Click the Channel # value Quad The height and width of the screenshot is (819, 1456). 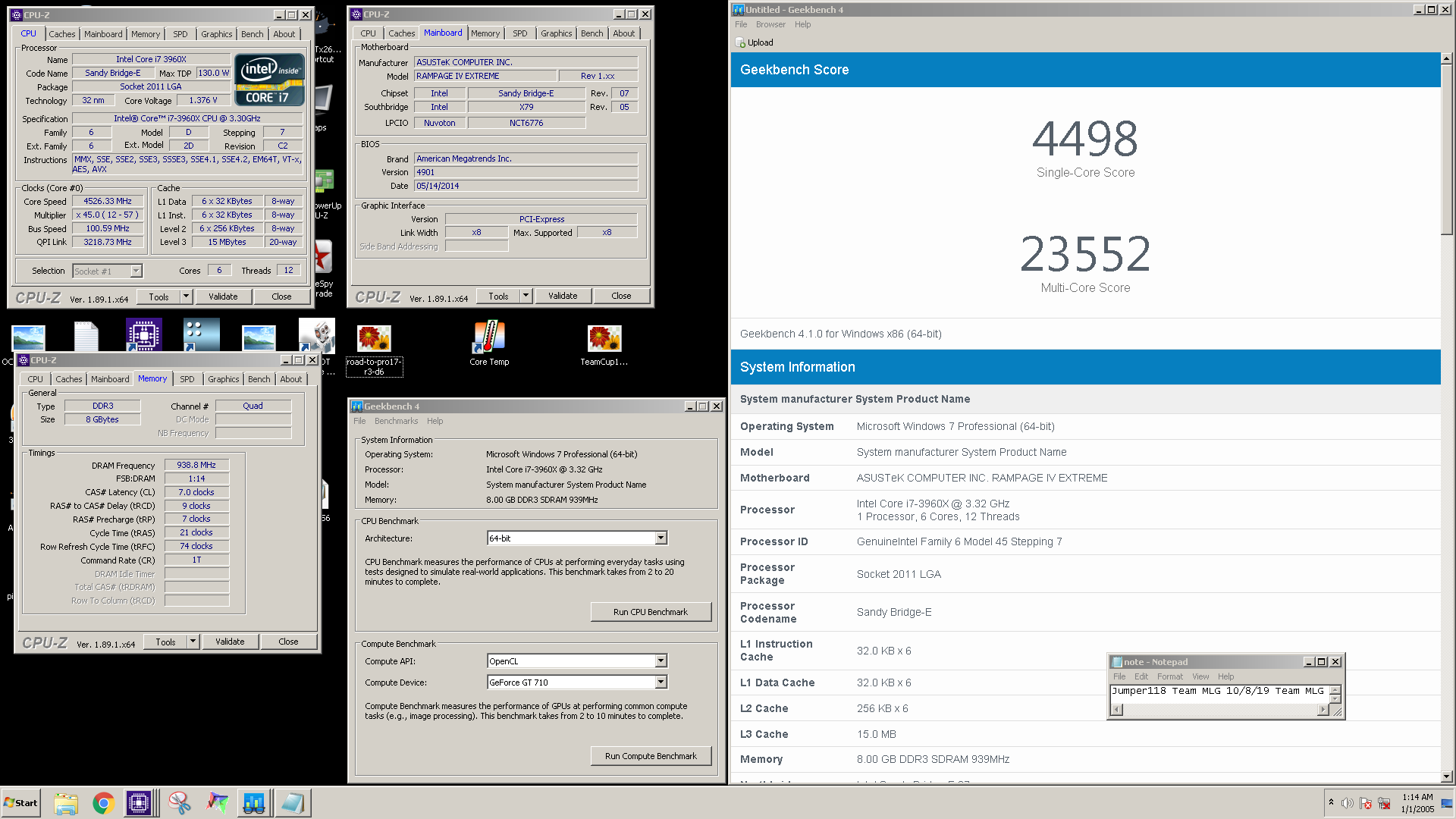click(x=253, y=406)
